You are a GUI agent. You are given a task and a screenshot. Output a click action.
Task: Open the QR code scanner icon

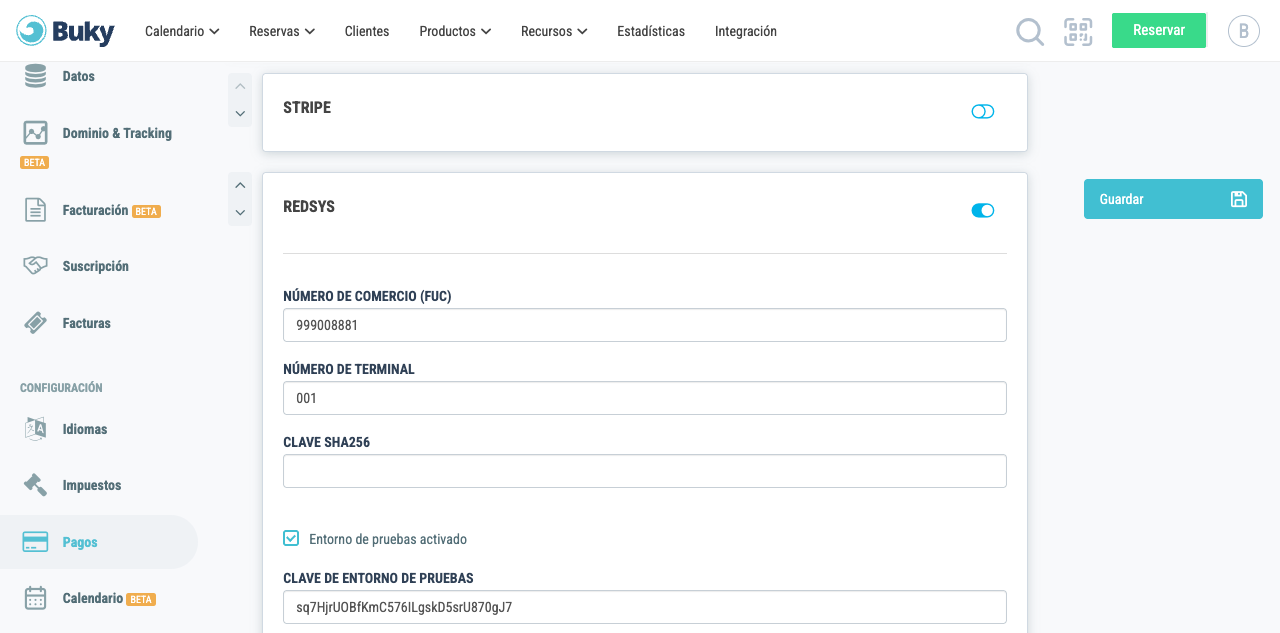[1078, 31]
